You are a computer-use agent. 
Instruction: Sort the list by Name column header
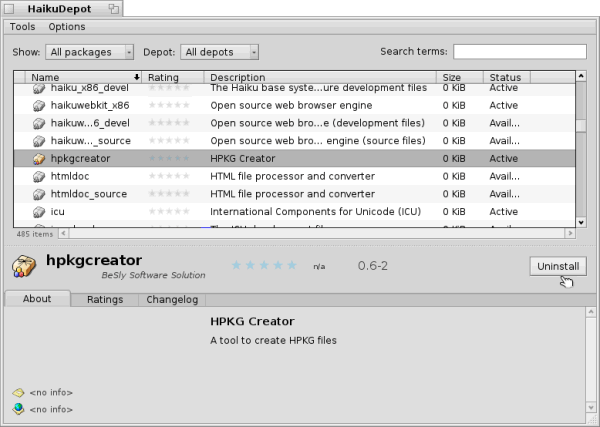click(x=80, y=77)
